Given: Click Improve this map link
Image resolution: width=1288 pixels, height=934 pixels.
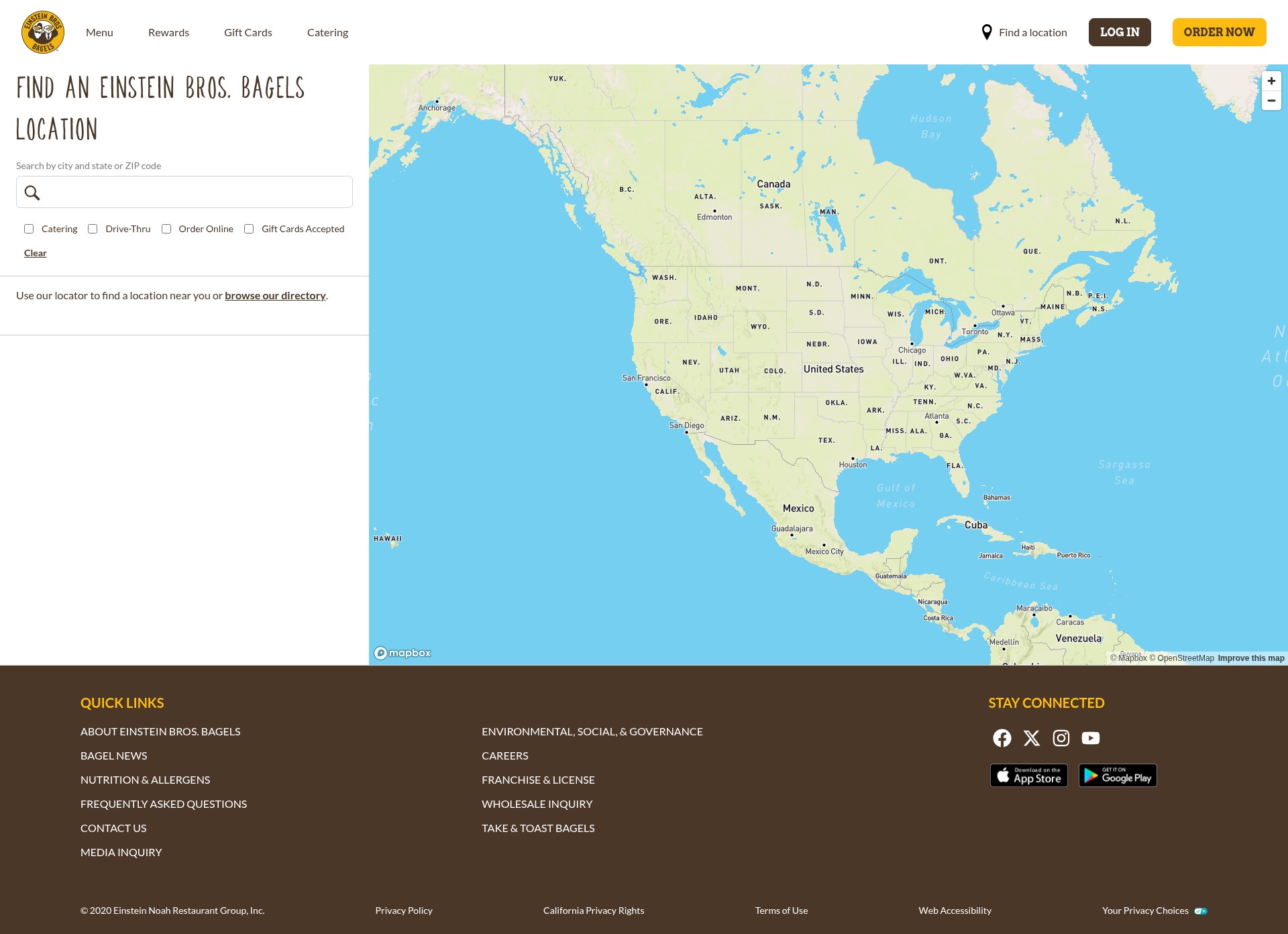Looking at the screenshot, I should [x=1251, y=658].
